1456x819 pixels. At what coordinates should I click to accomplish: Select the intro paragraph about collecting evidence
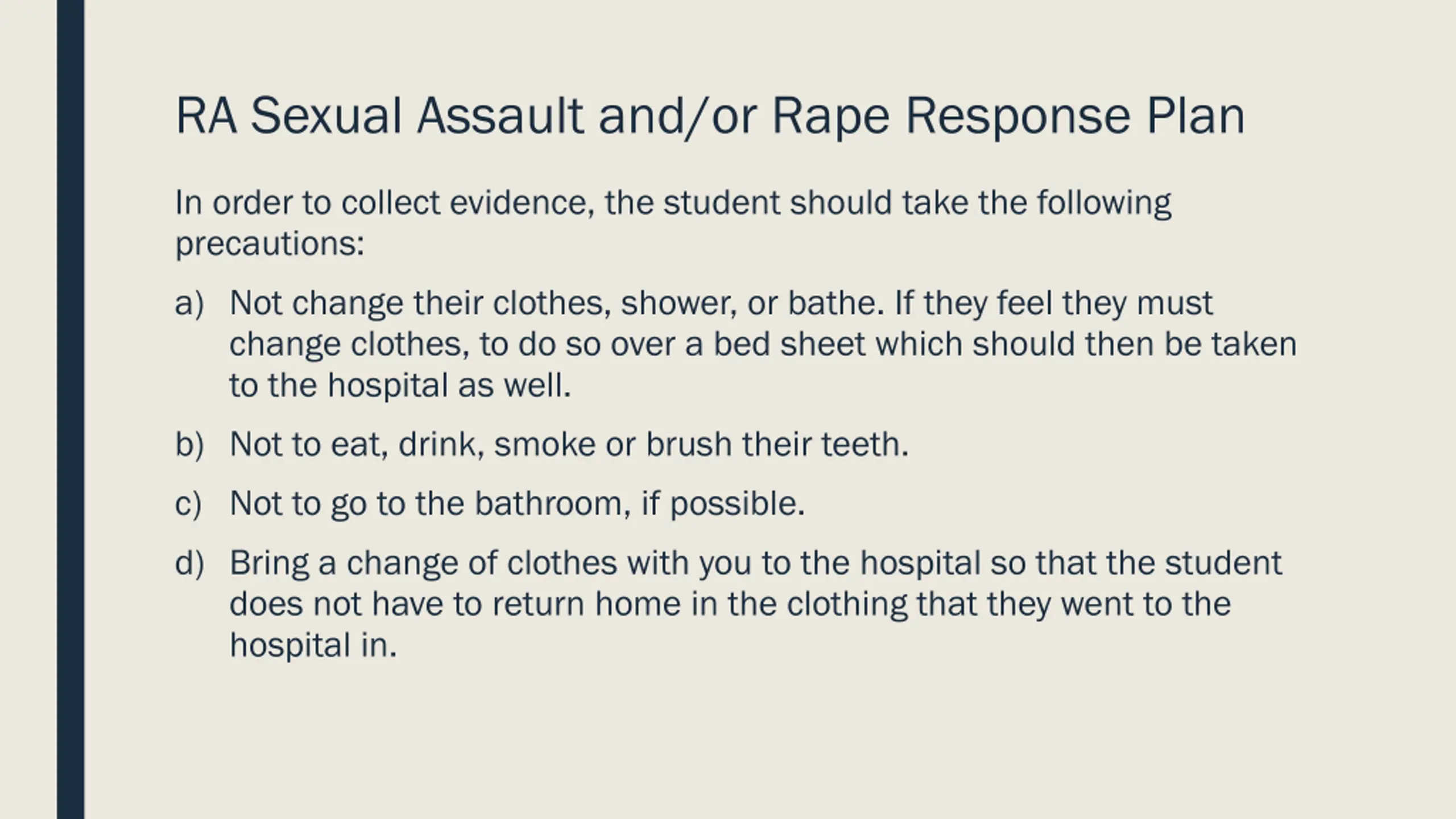(673, 223)
